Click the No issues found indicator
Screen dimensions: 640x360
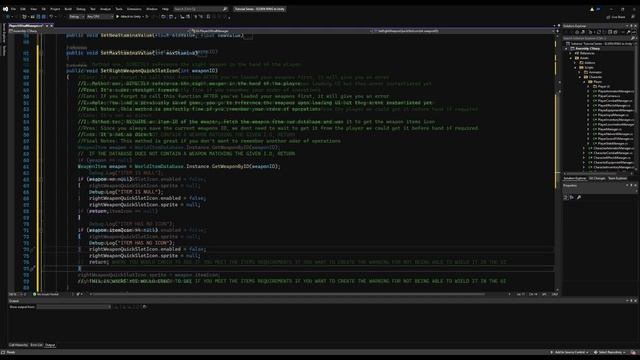[46, 294]
